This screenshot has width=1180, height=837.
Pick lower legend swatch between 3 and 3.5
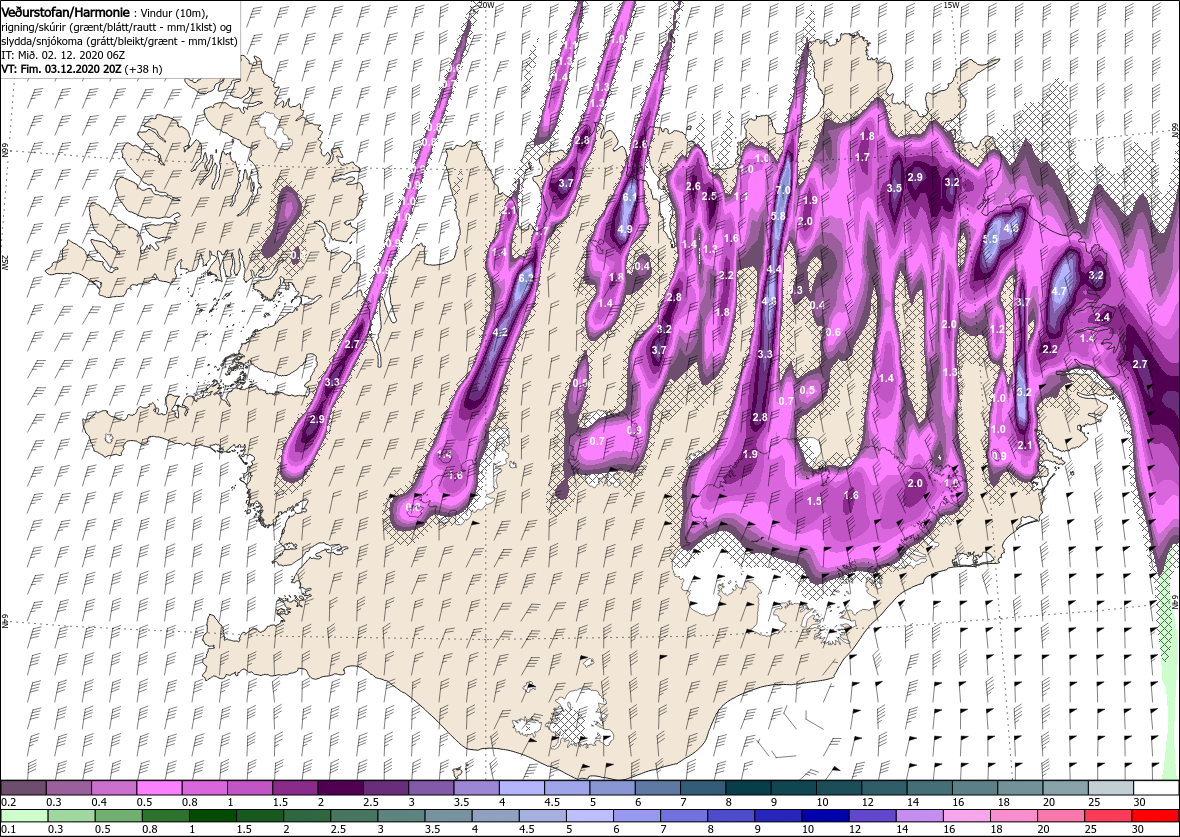point(402,816)
